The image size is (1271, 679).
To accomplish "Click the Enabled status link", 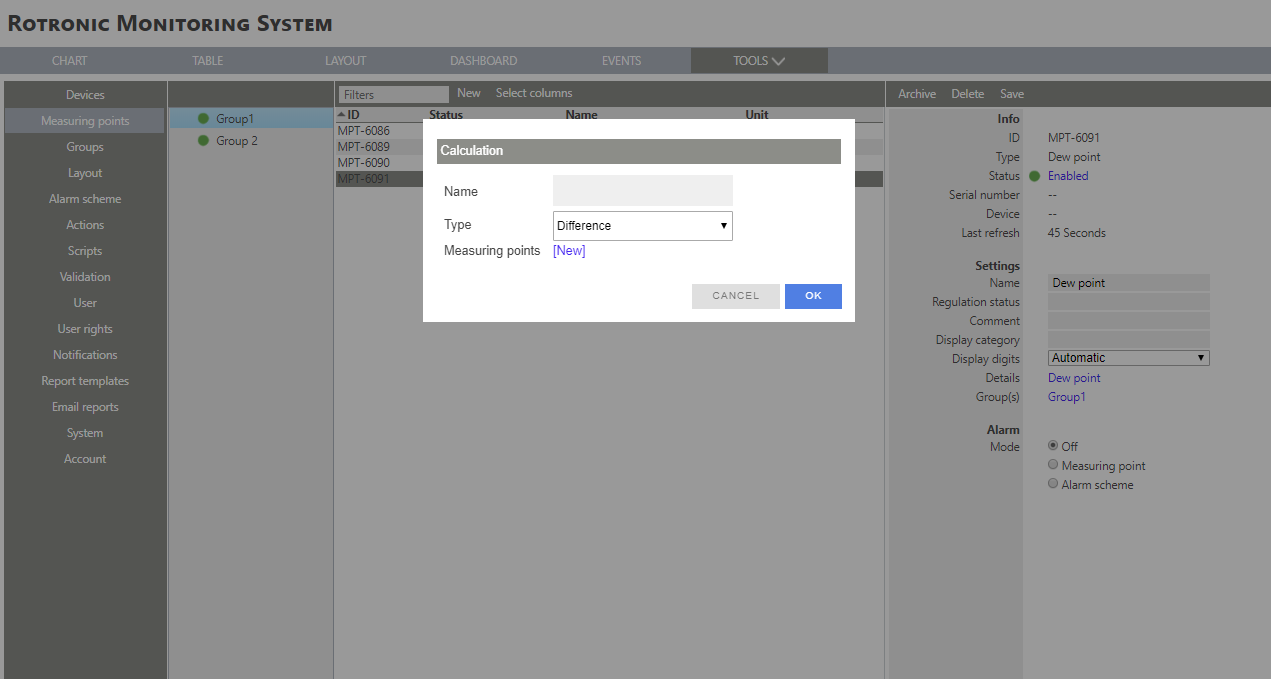I will (1068, 176).
